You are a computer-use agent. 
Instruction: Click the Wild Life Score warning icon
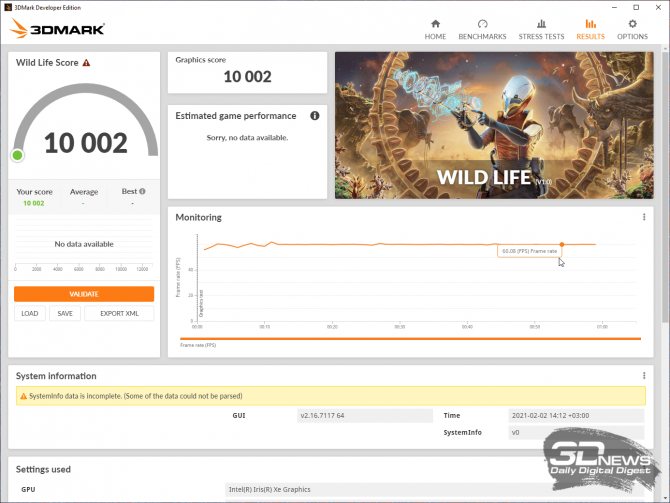86,63
